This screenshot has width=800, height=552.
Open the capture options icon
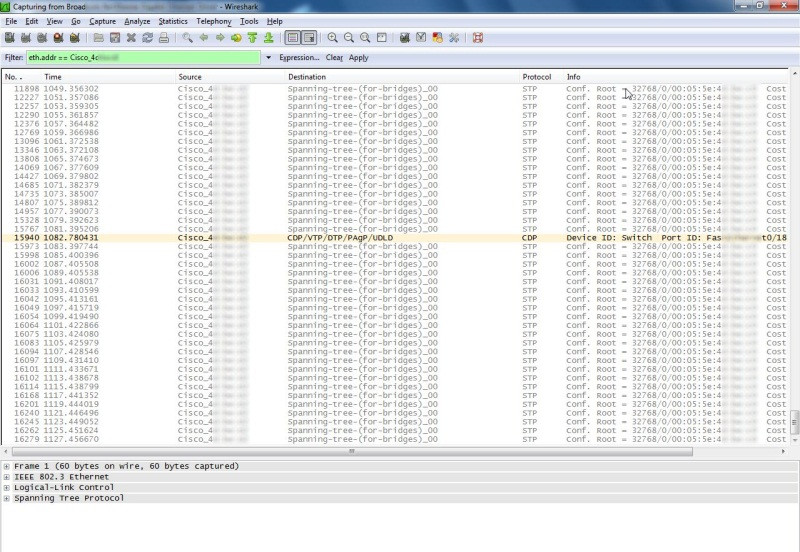coord(26,38)
